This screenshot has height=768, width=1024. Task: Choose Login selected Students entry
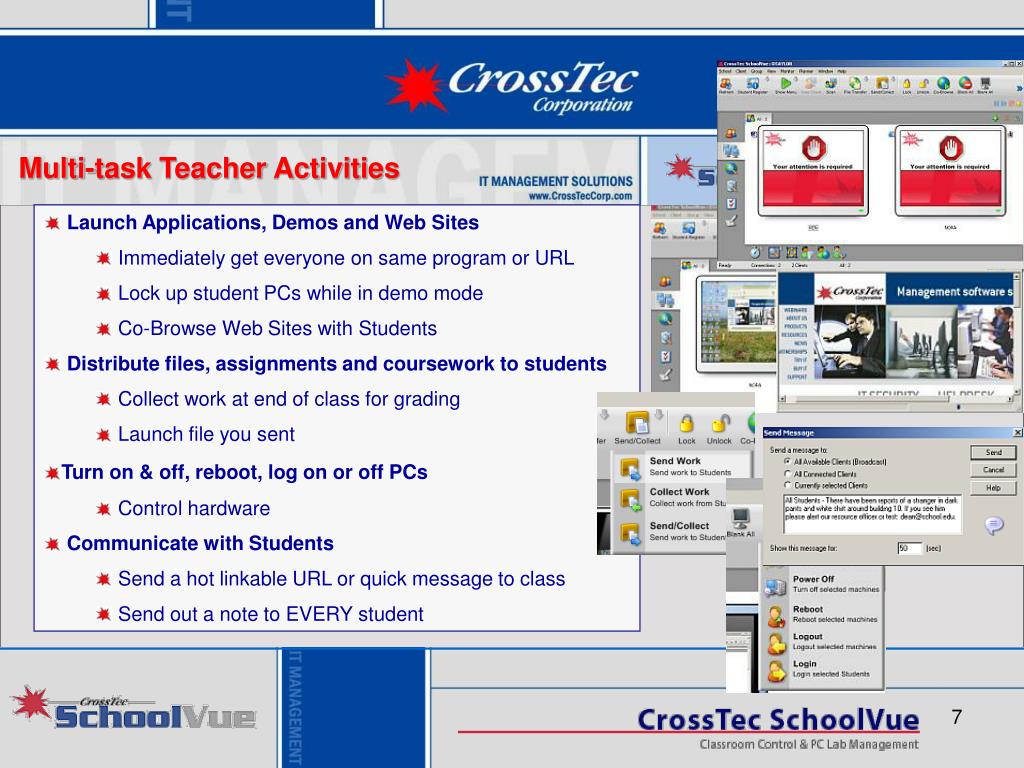pos(823,669)
